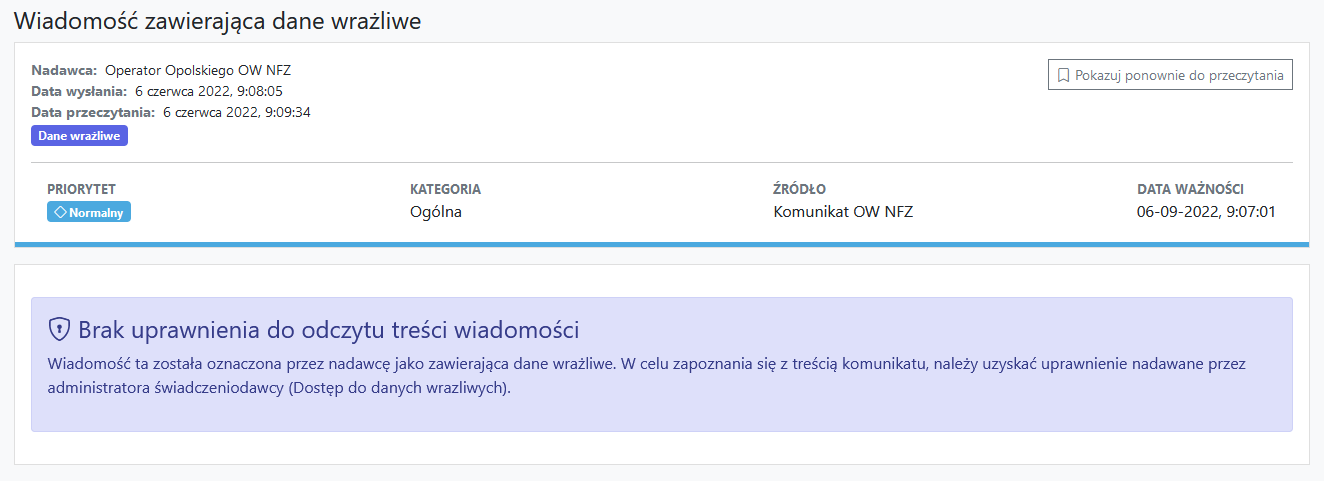Click the purple Dane wrażliwe badge
Image resolution: width=1324 pixels, height=481 pixels.
point(79,135)
